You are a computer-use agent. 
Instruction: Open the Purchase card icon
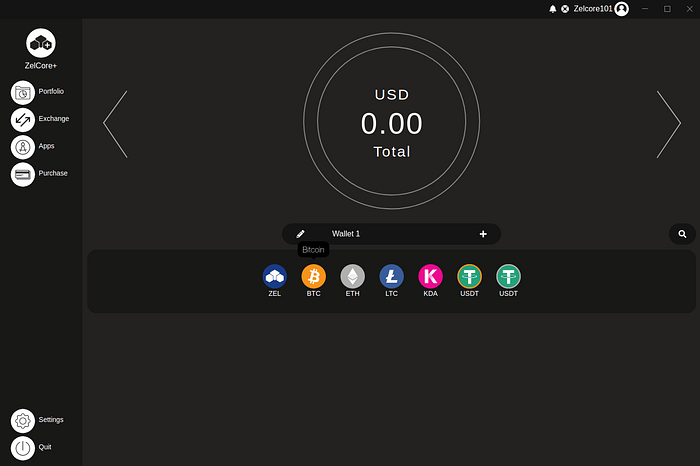(23, 174)
